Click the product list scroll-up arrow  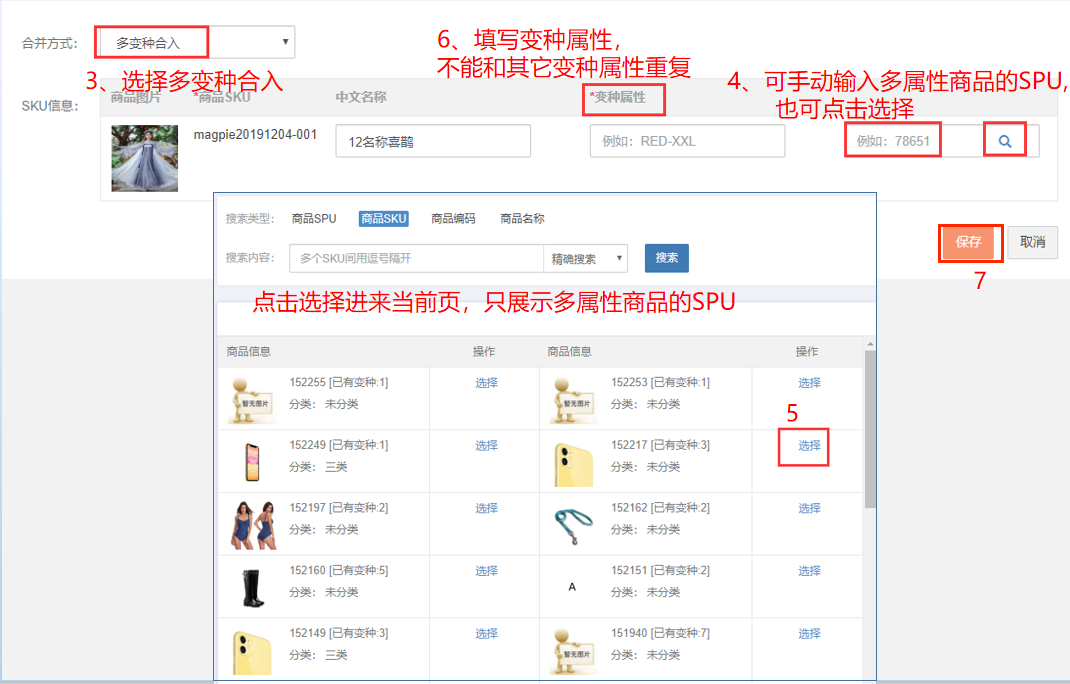[x=870, y=344]
